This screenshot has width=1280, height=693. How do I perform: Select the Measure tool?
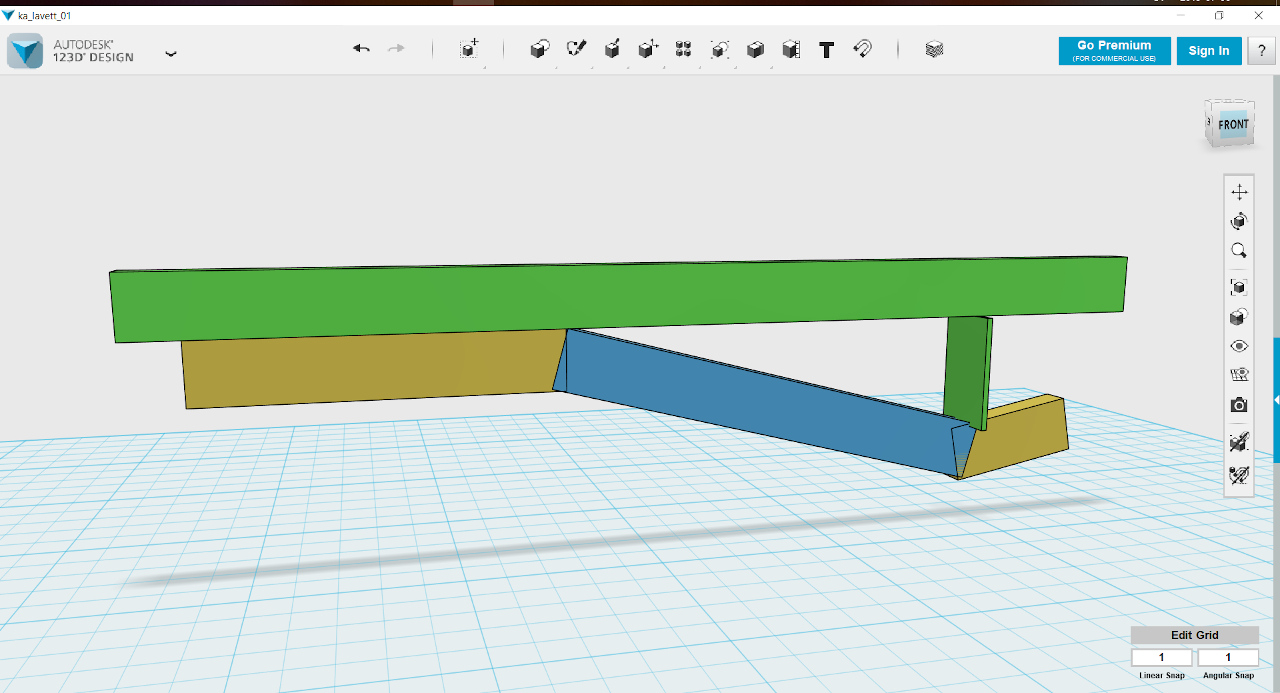click(x=791, y=49)
